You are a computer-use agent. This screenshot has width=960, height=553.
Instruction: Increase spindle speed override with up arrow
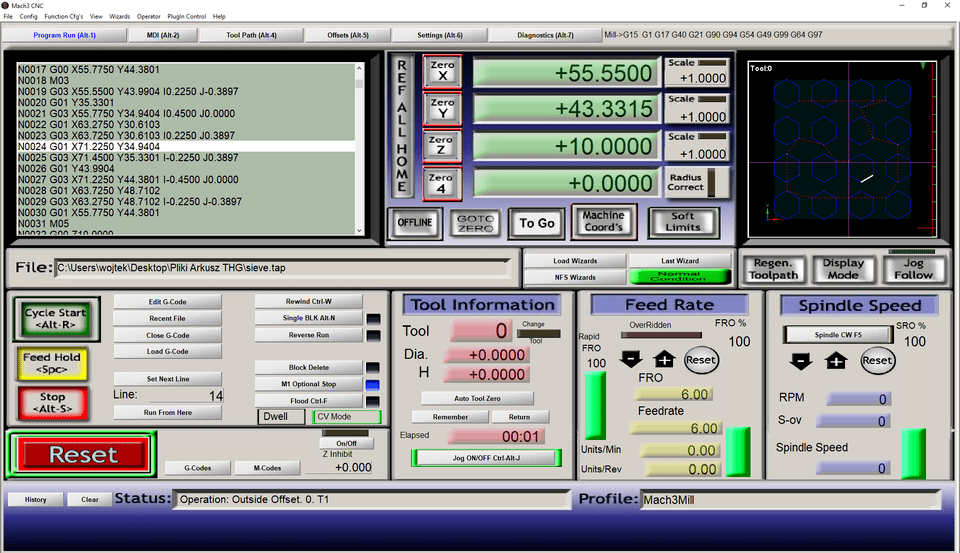(836, 361)
